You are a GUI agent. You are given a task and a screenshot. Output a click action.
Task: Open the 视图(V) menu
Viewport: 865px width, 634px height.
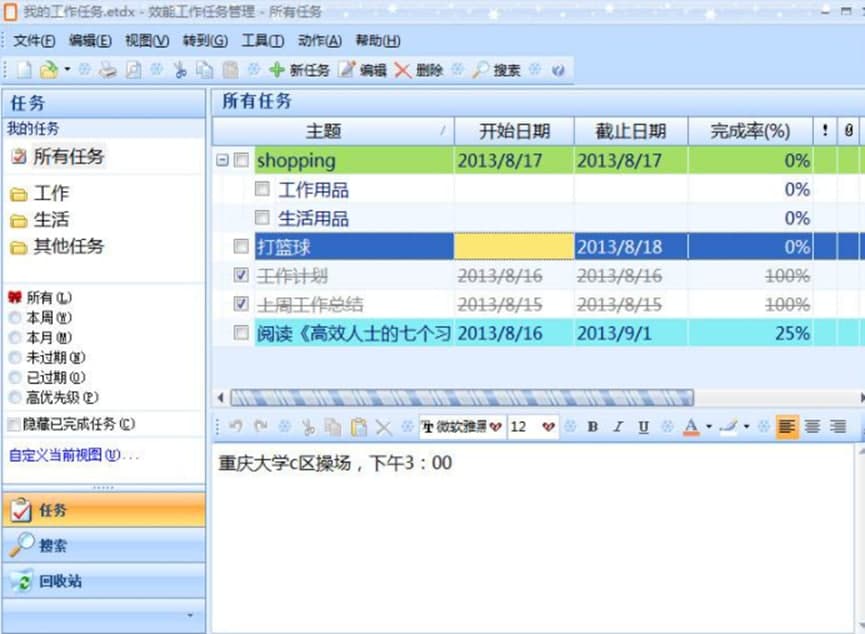147,40
